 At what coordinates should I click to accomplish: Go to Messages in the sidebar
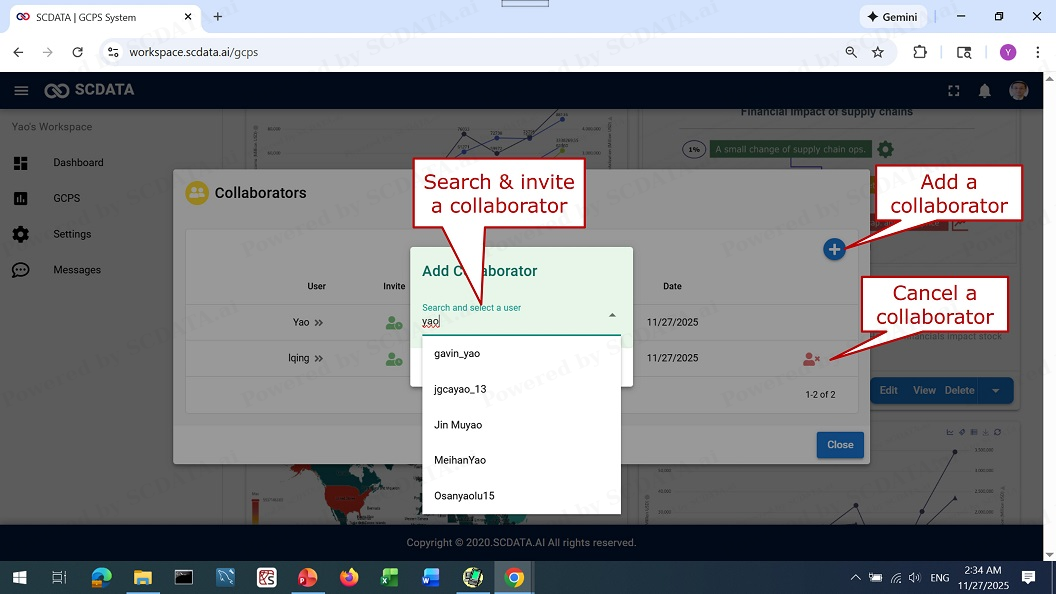point(77,270)
